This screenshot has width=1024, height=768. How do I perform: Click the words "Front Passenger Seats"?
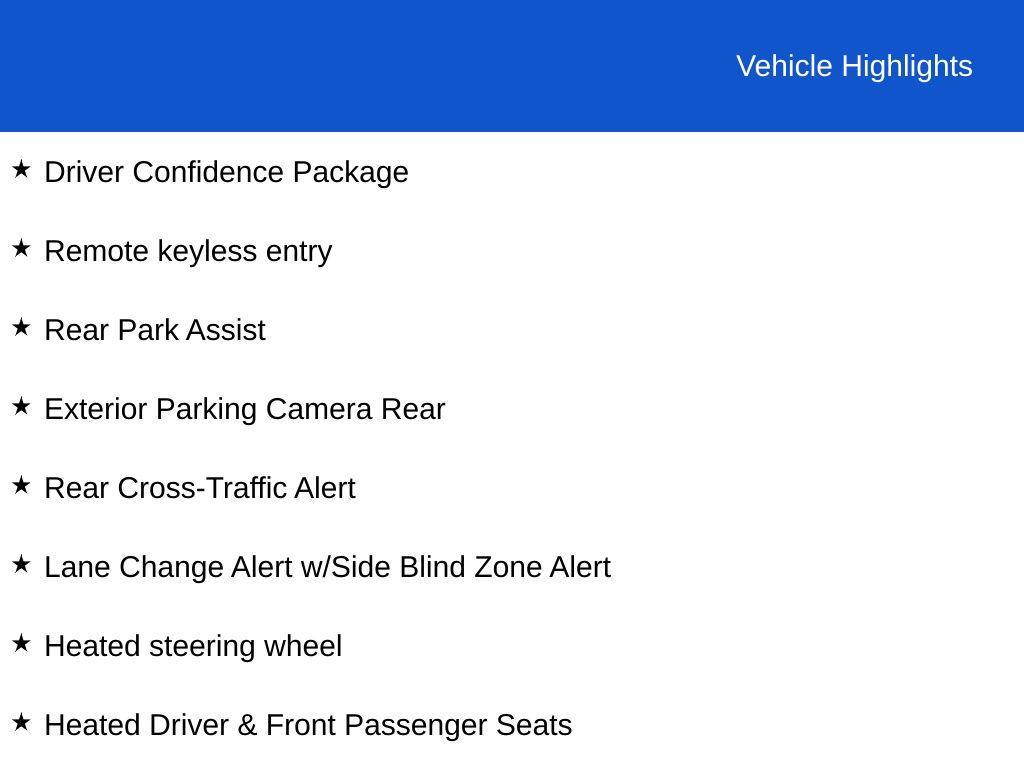[419, 725]
